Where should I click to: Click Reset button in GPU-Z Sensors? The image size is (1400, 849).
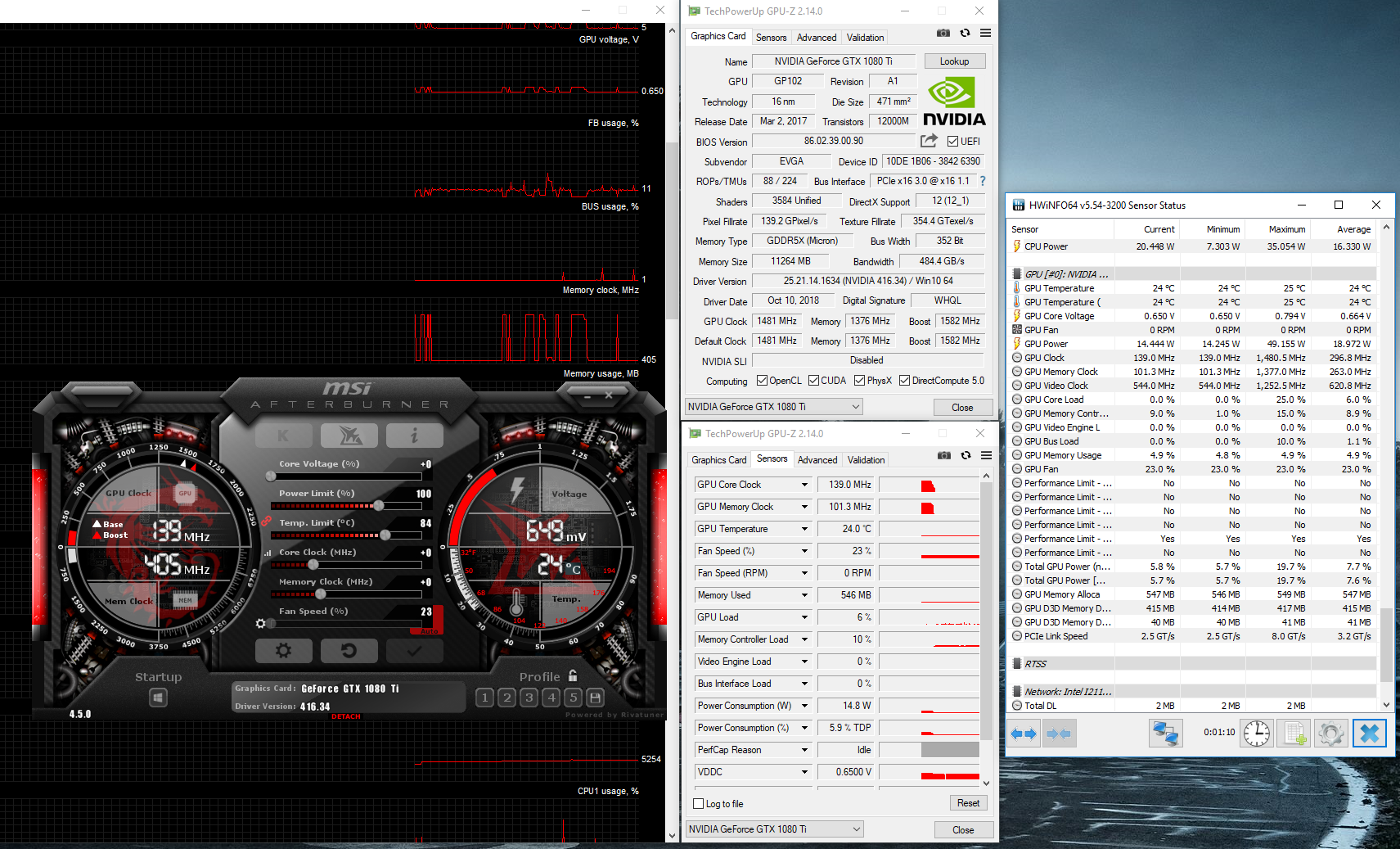click(968, 803)
